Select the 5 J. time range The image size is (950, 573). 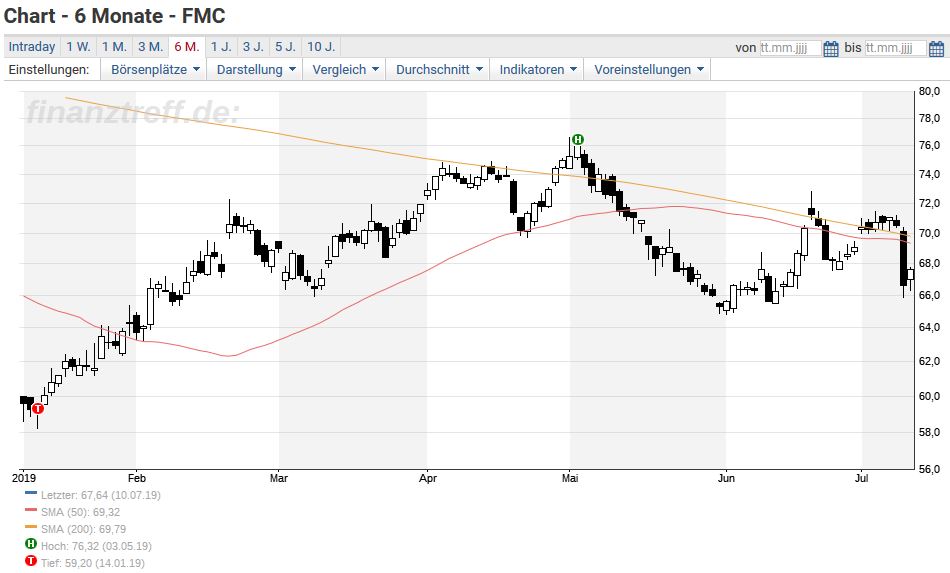coord(285,47)
